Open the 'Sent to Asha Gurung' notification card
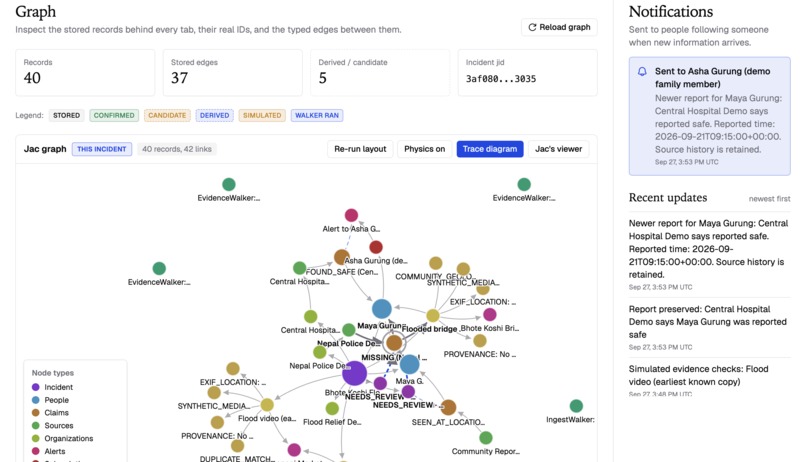This screenshot has height=462, width=806. click(x=709, y=116)
